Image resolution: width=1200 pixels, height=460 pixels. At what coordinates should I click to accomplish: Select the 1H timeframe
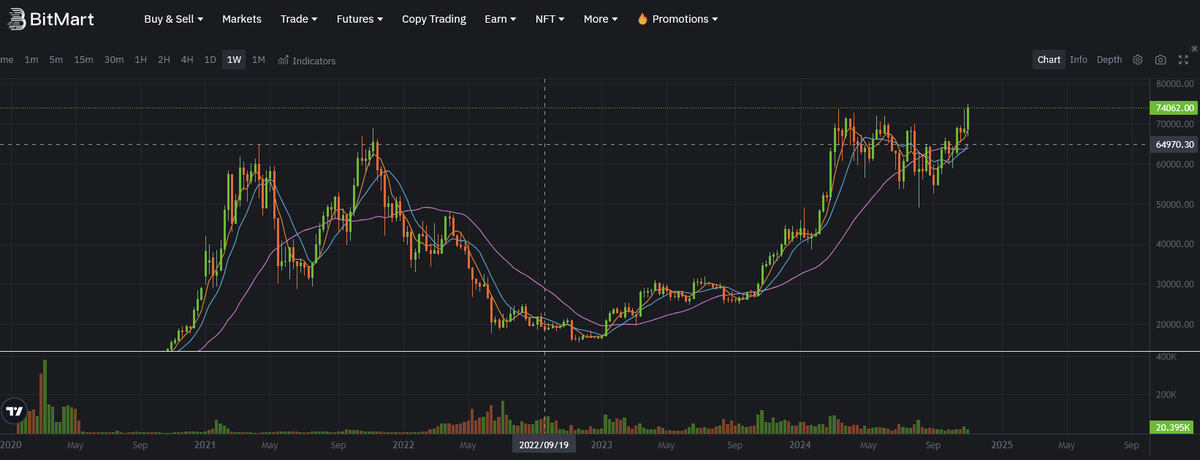point(141,60)
